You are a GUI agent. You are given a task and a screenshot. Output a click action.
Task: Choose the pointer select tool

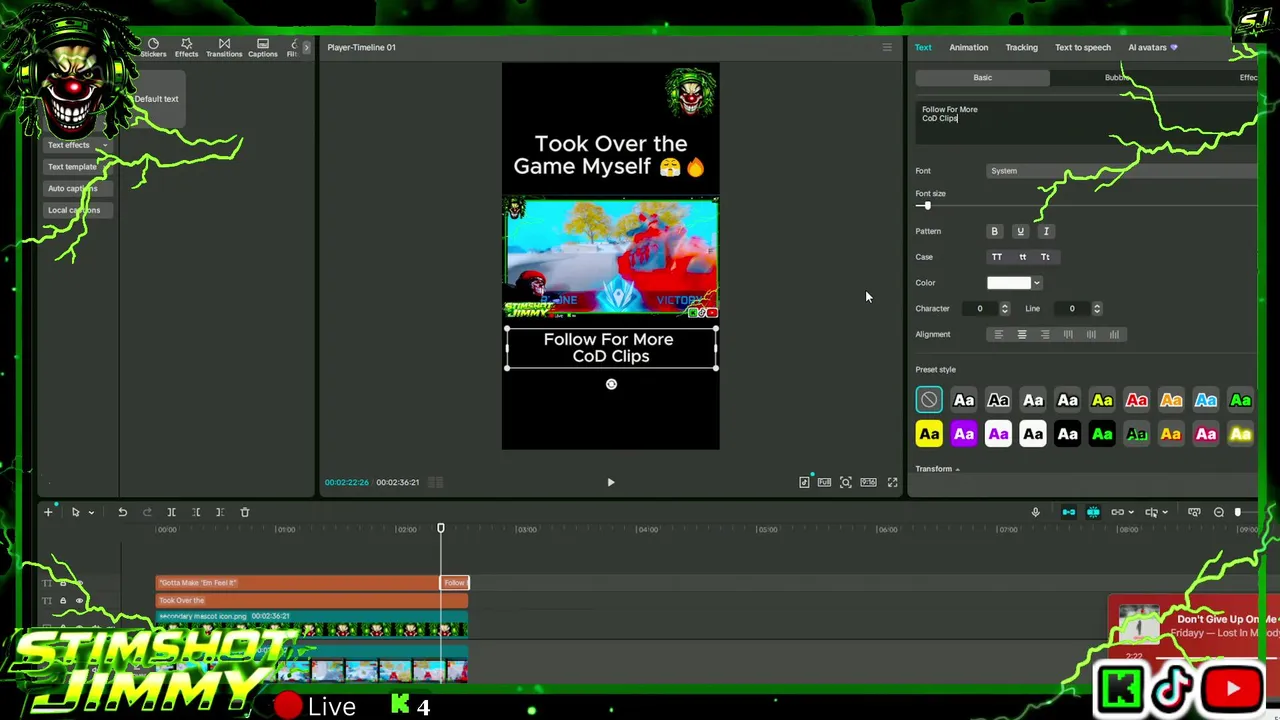[x=75, y=512]
